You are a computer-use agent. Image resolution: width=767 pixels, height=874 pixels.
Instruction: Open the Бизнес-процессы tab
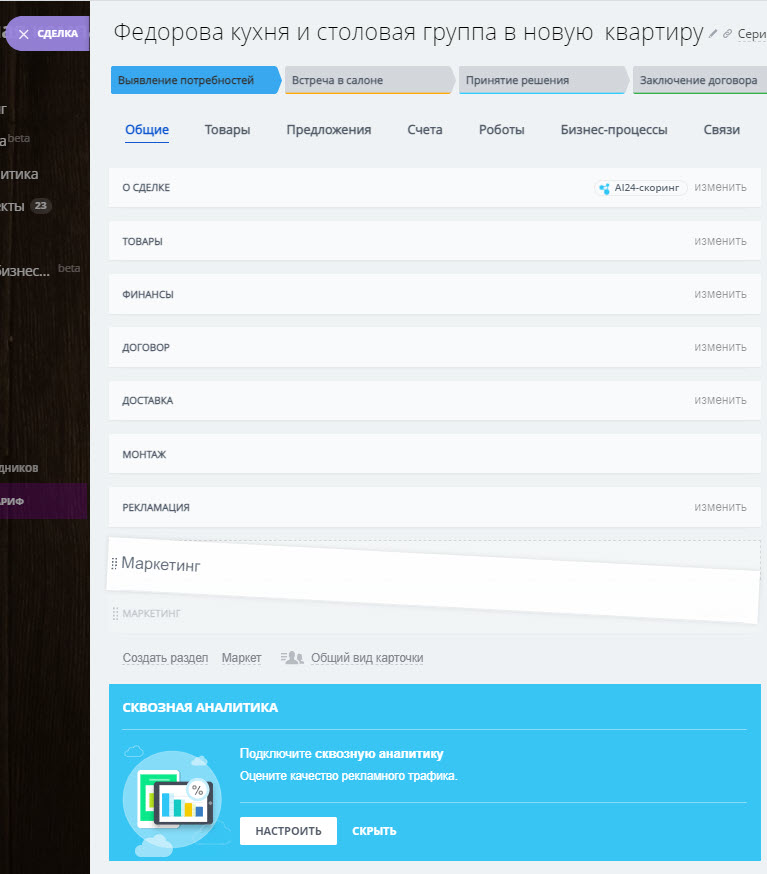tap(614, 130)
